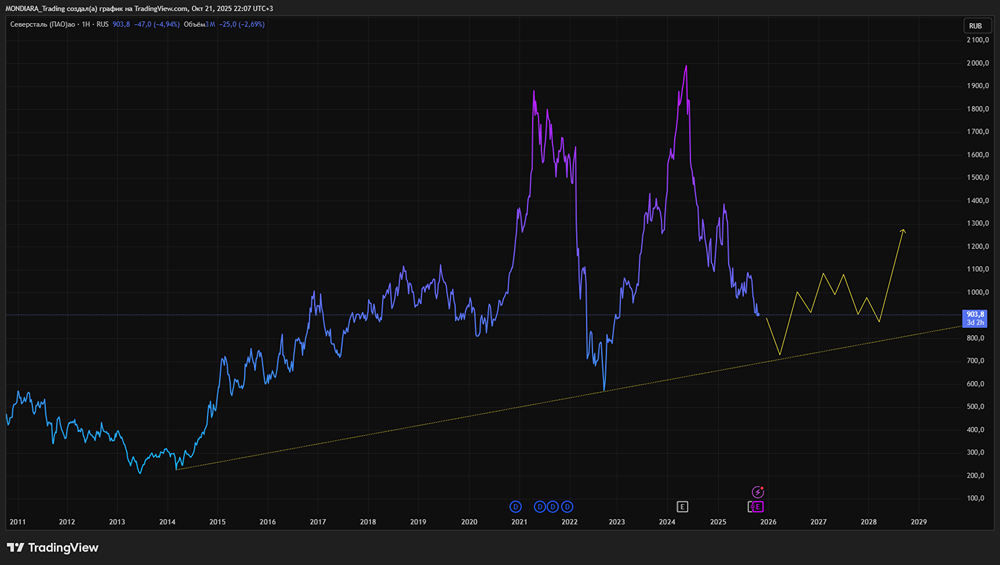The image size is (1000, 565).
Task: Click the 2022 label on time axis
Action: [570, 522]
